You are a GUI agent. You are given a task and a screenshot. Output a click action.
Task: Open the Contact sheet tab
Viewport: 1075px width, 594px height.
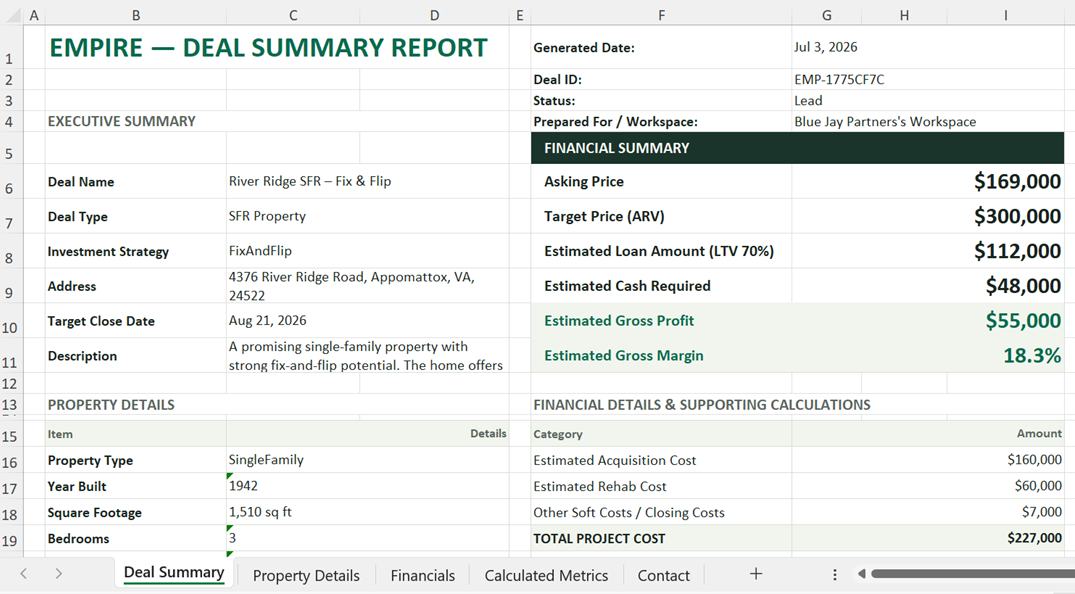(x=664, y=575)
